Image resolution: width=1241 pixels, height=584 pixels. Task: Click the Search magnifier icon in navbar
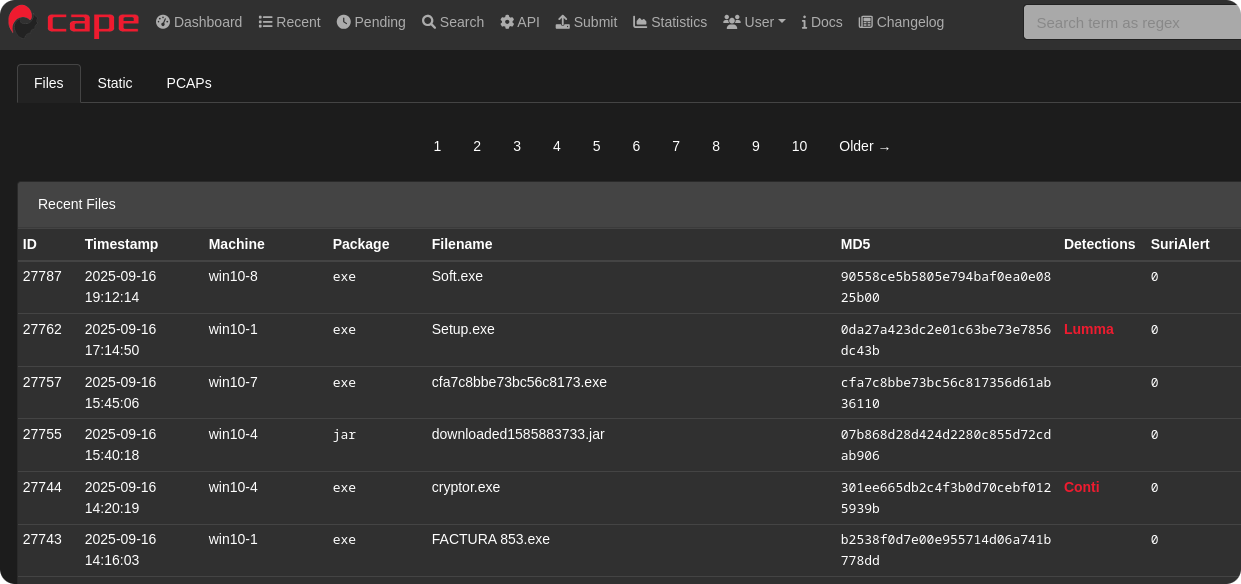(429, 22)
